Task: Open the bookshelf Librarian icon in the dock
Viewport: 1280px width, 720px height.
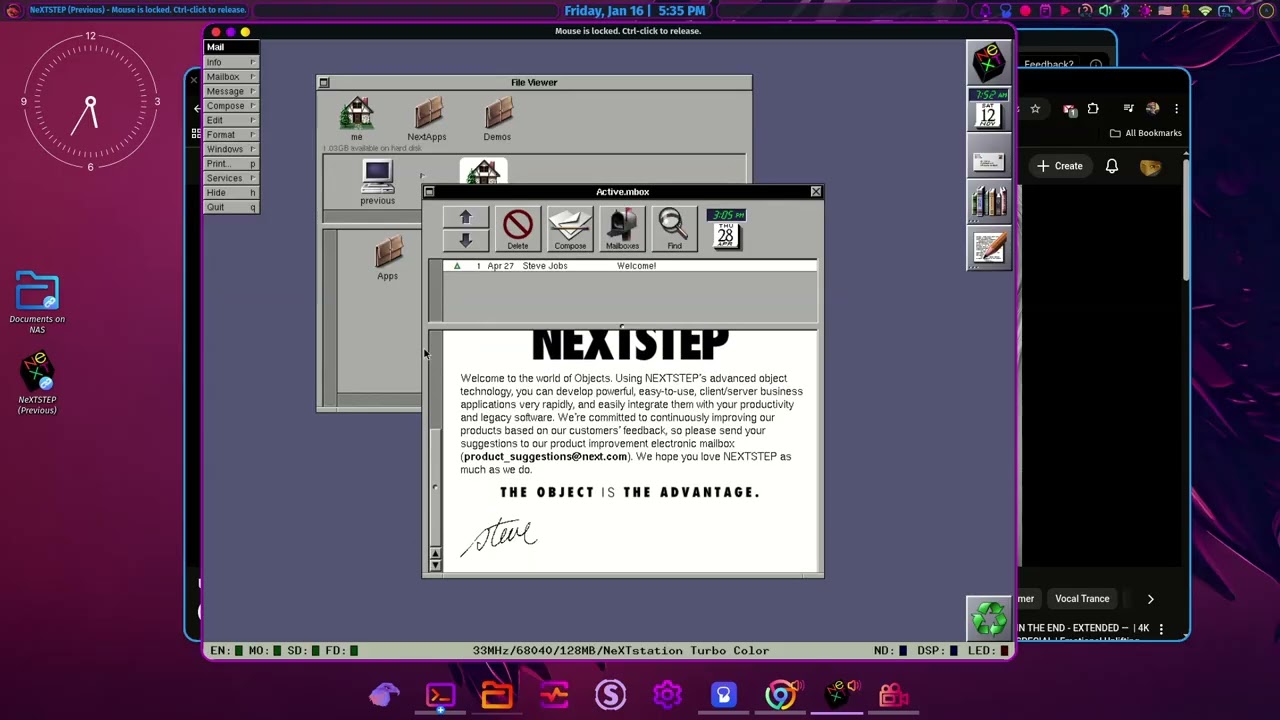Action: (988, 202)
